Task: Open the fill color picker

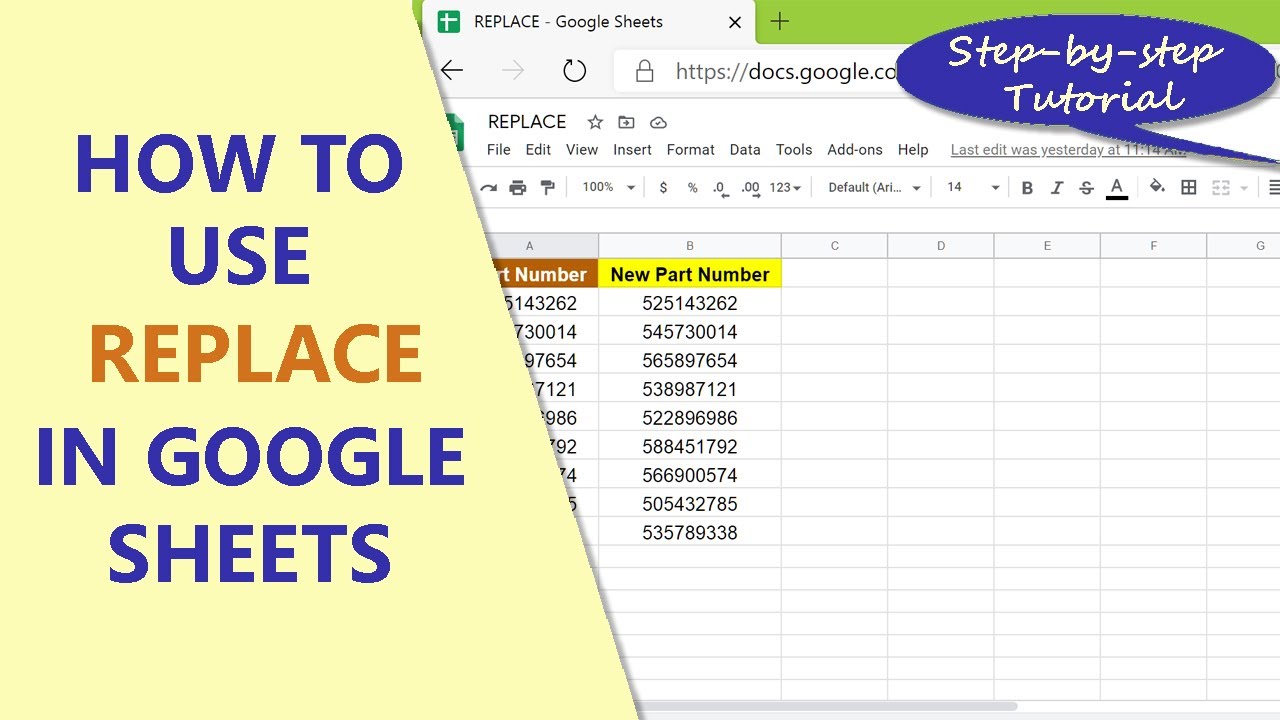Action: [x=1157, y=187]
